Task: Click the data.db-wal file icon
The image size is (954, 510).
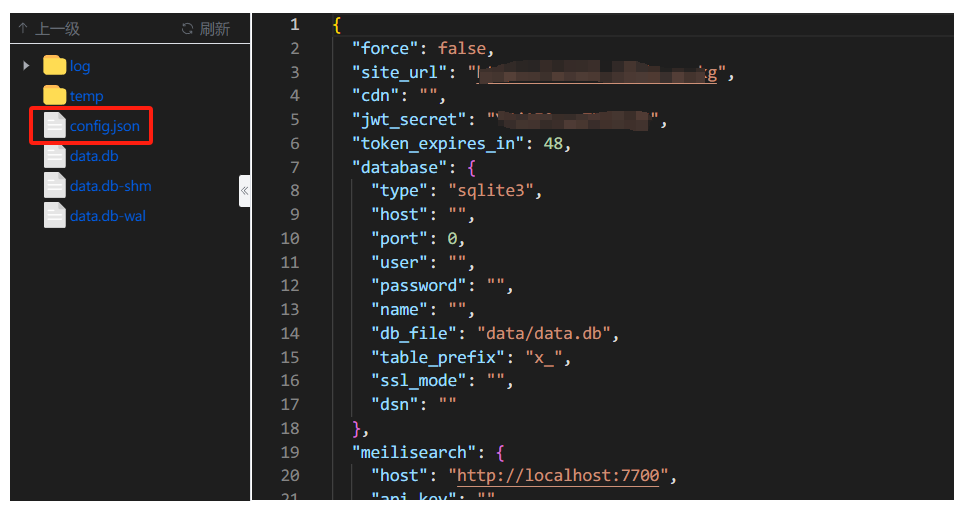Action: (54, 216)
